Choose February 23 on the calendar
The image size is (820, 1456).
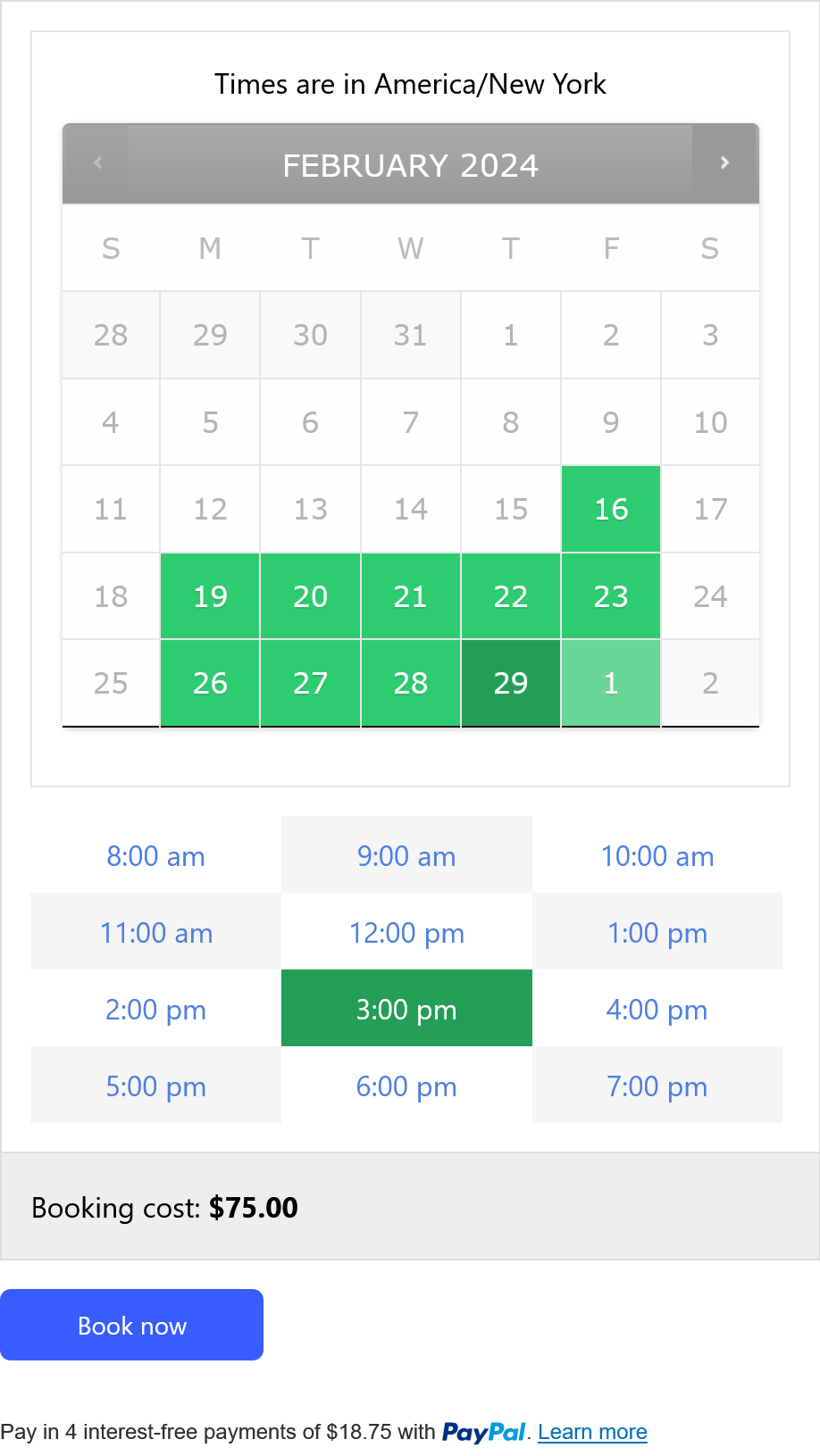click(x=611, y=596)
